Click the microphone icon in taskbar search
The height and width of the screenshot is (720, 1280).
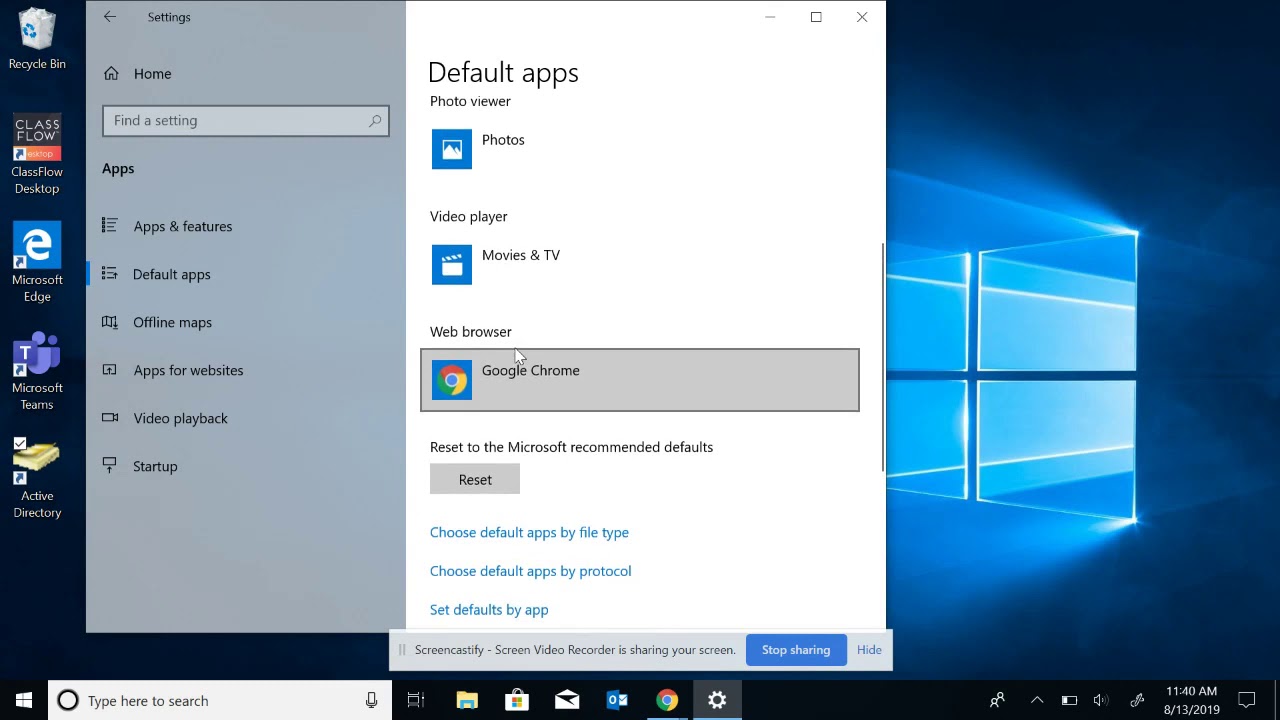coord(371,700)
